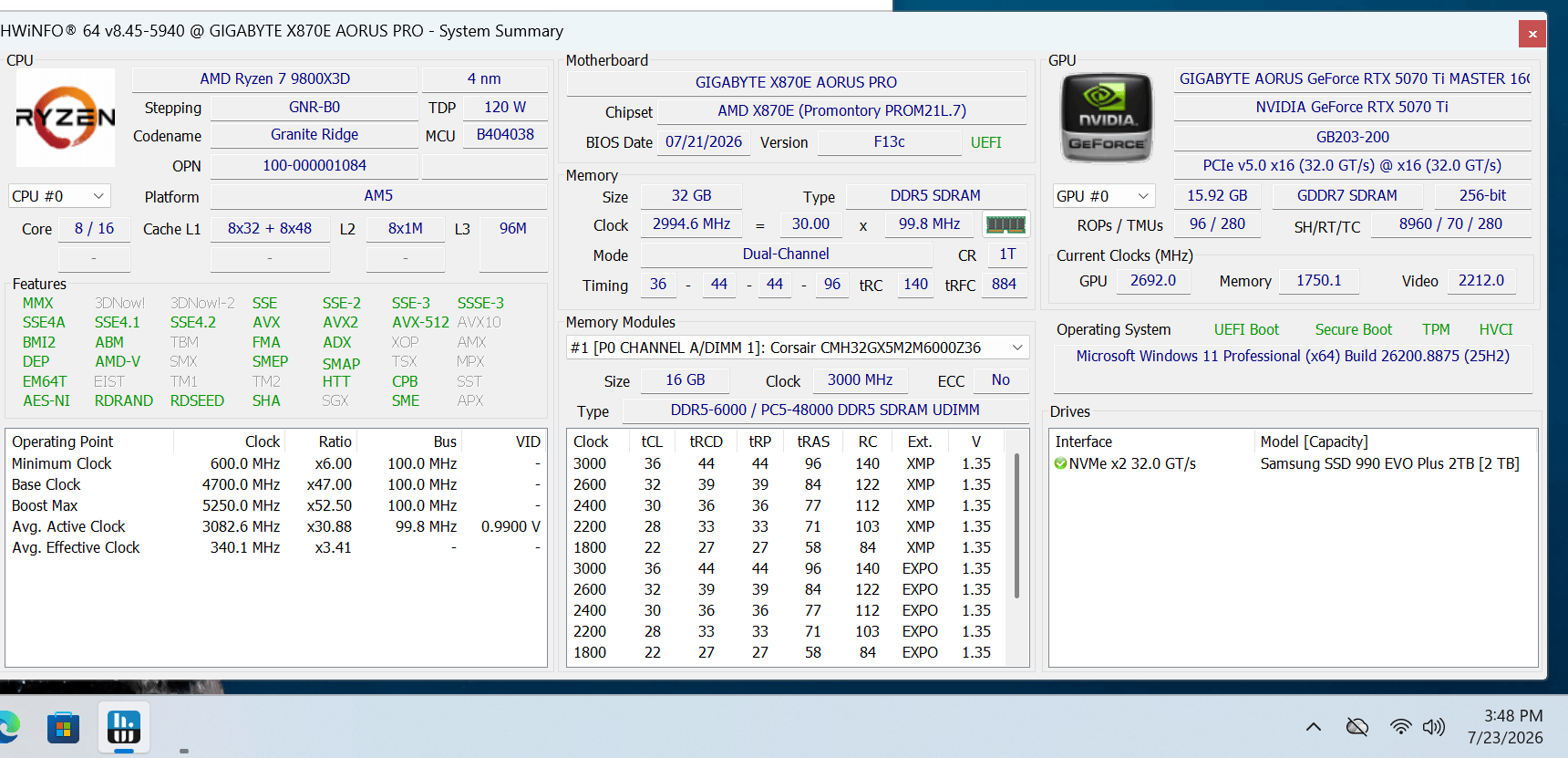Viewport: 1568px width, 758px height.
Task: Click the 8 / 16 core count
Action: tap(94, 229)
